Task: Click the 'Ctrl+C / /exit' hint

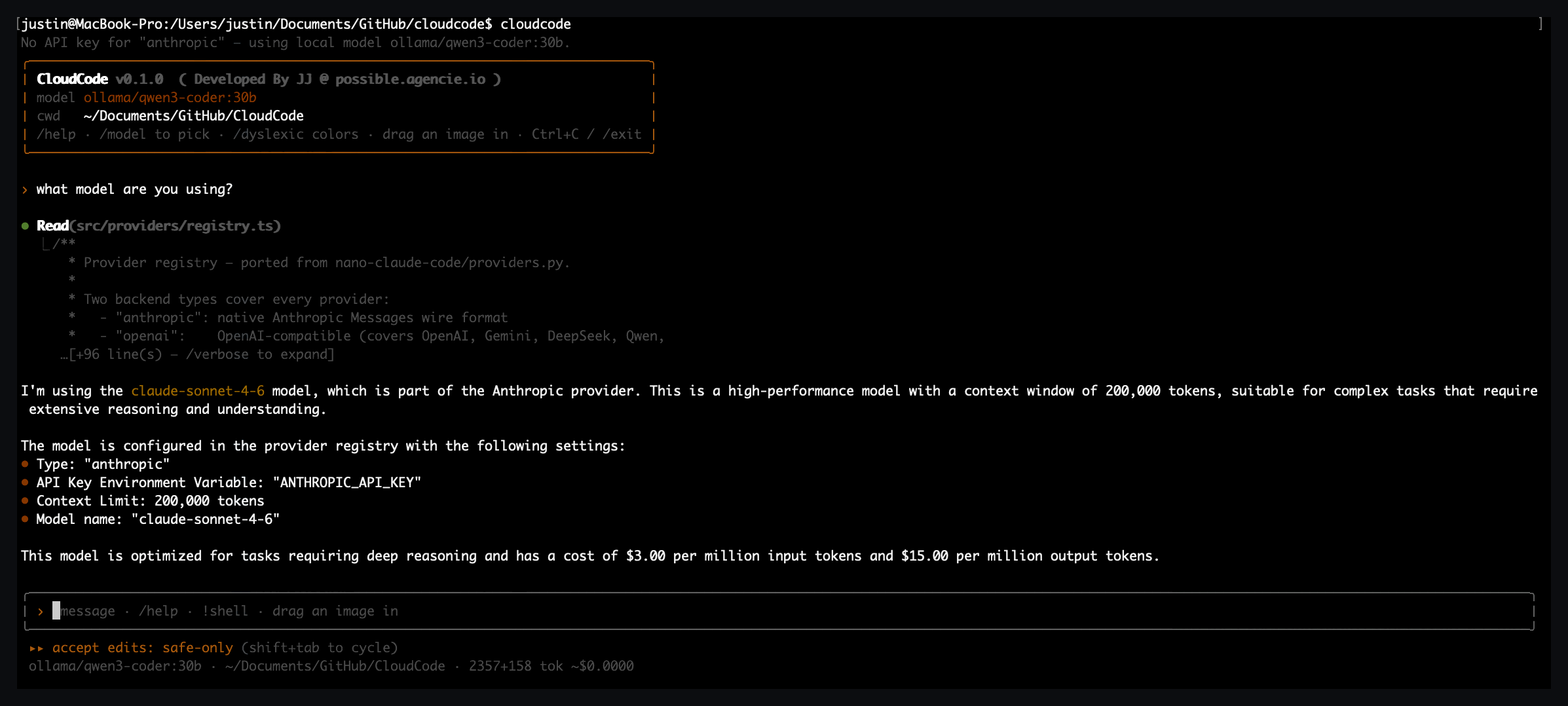Action: pos(586,134)
